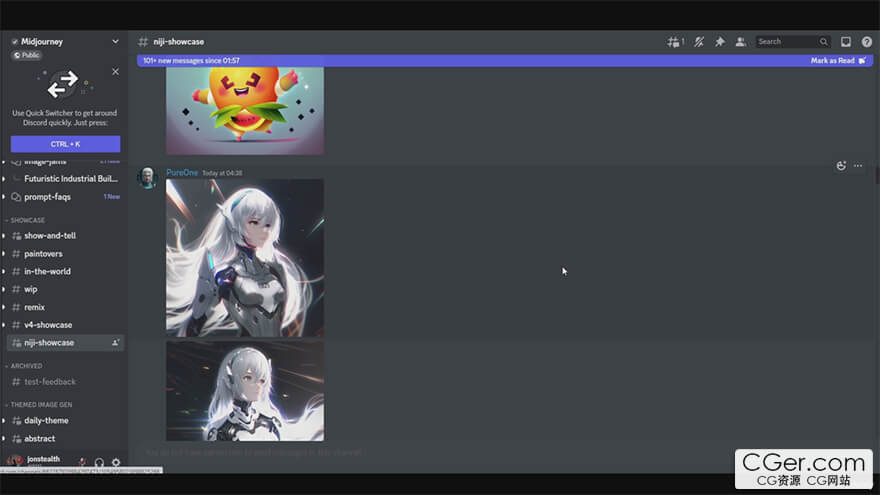Open the Midjourney server dropdown menu
The image size is (880, 495).
pos(115,42)
